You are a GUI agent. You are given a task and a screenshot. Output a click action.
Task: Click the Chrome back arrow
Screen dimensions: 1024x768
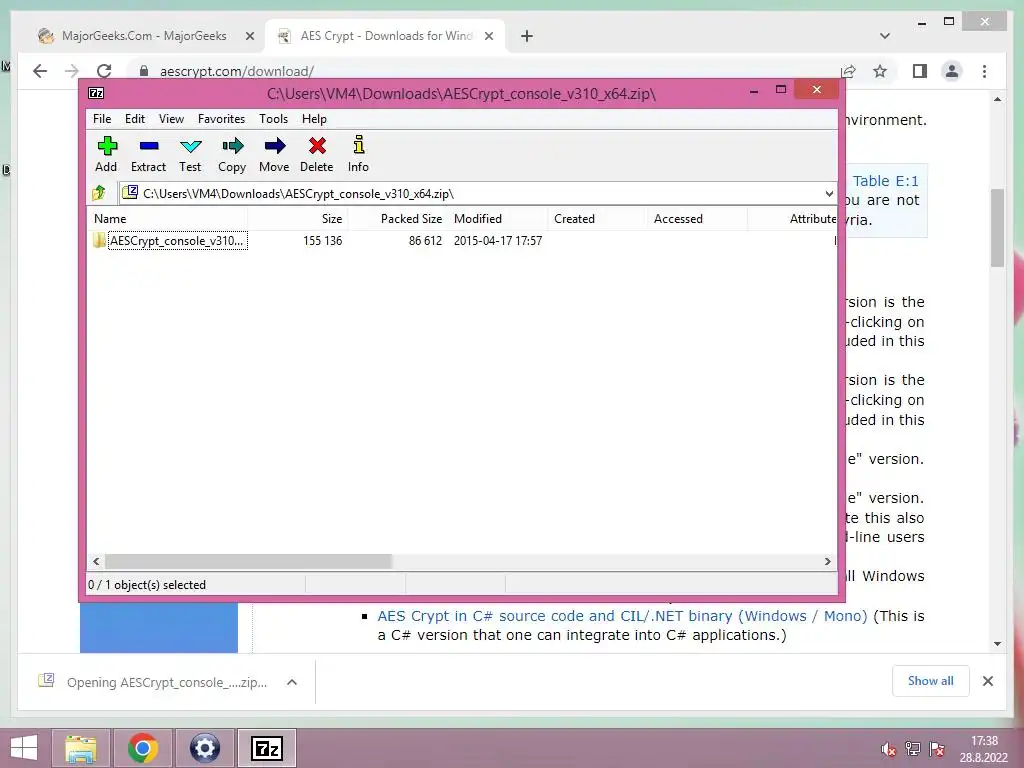click(x=40, y=71)
